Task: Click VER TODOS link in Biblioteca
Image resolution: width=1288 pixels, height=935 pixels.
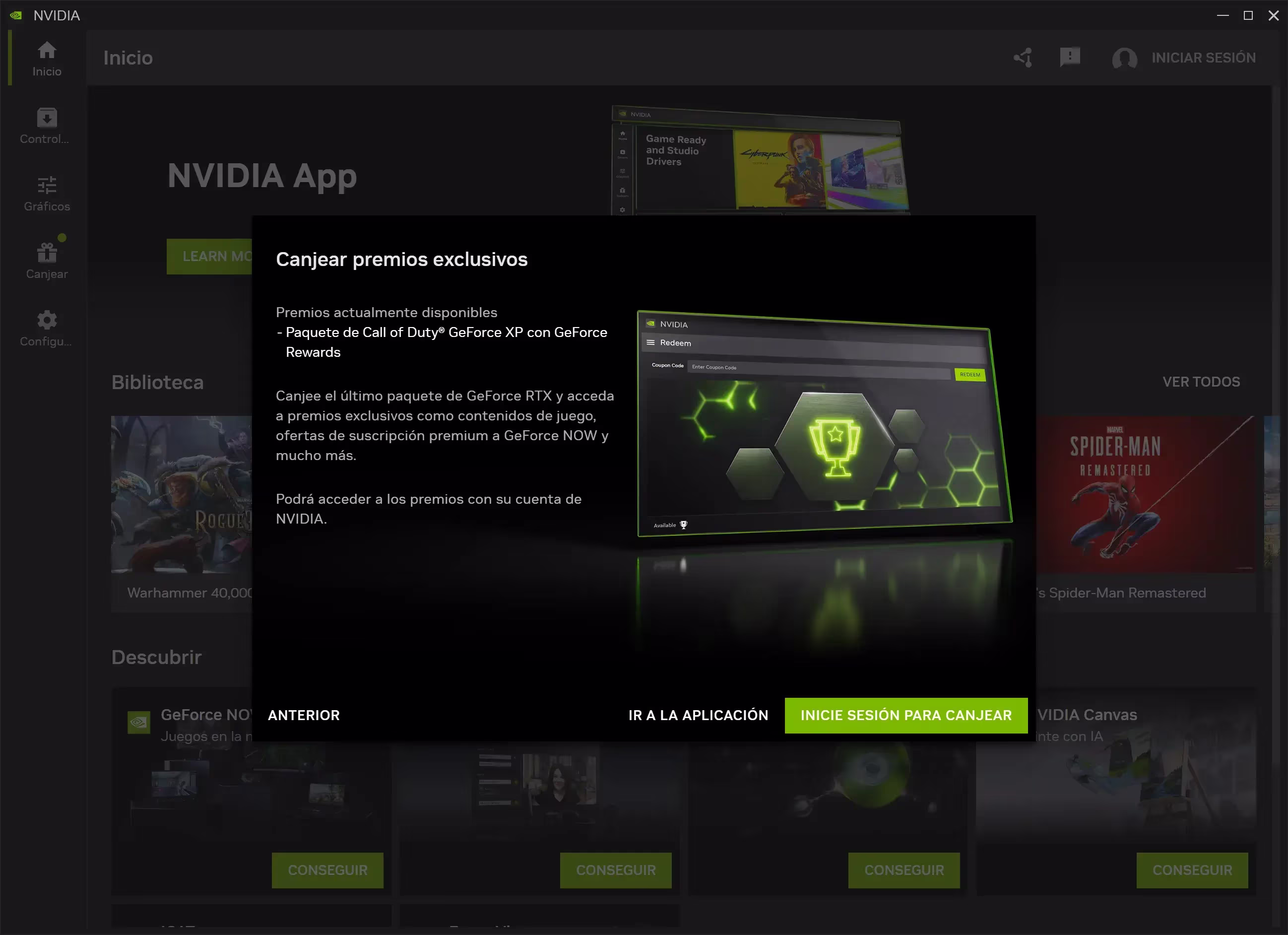Action: [1201, 382]
